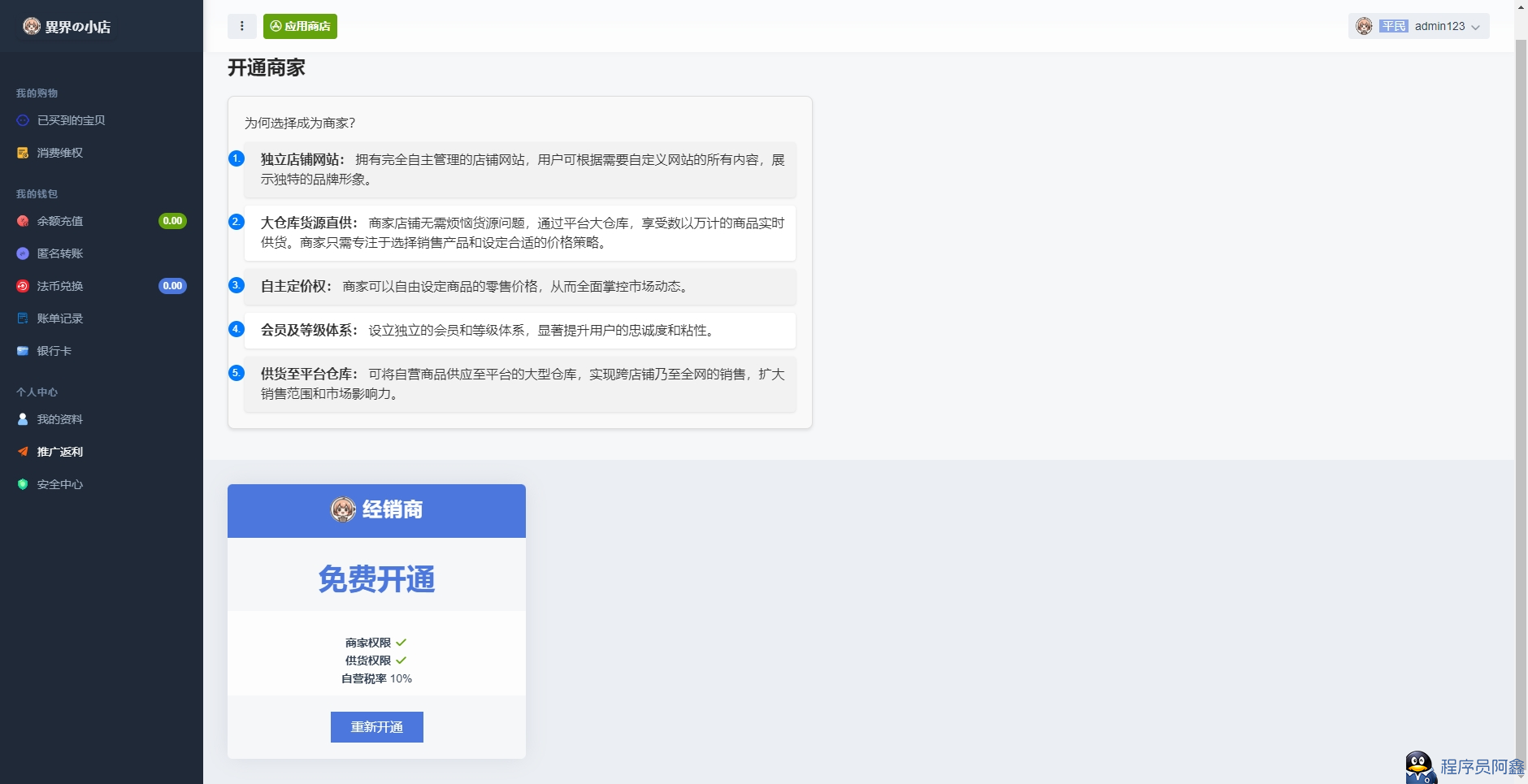Viewport: 1528px width, 784px height.
Task: Click the 重新开通 button
Action: point(377,727)
